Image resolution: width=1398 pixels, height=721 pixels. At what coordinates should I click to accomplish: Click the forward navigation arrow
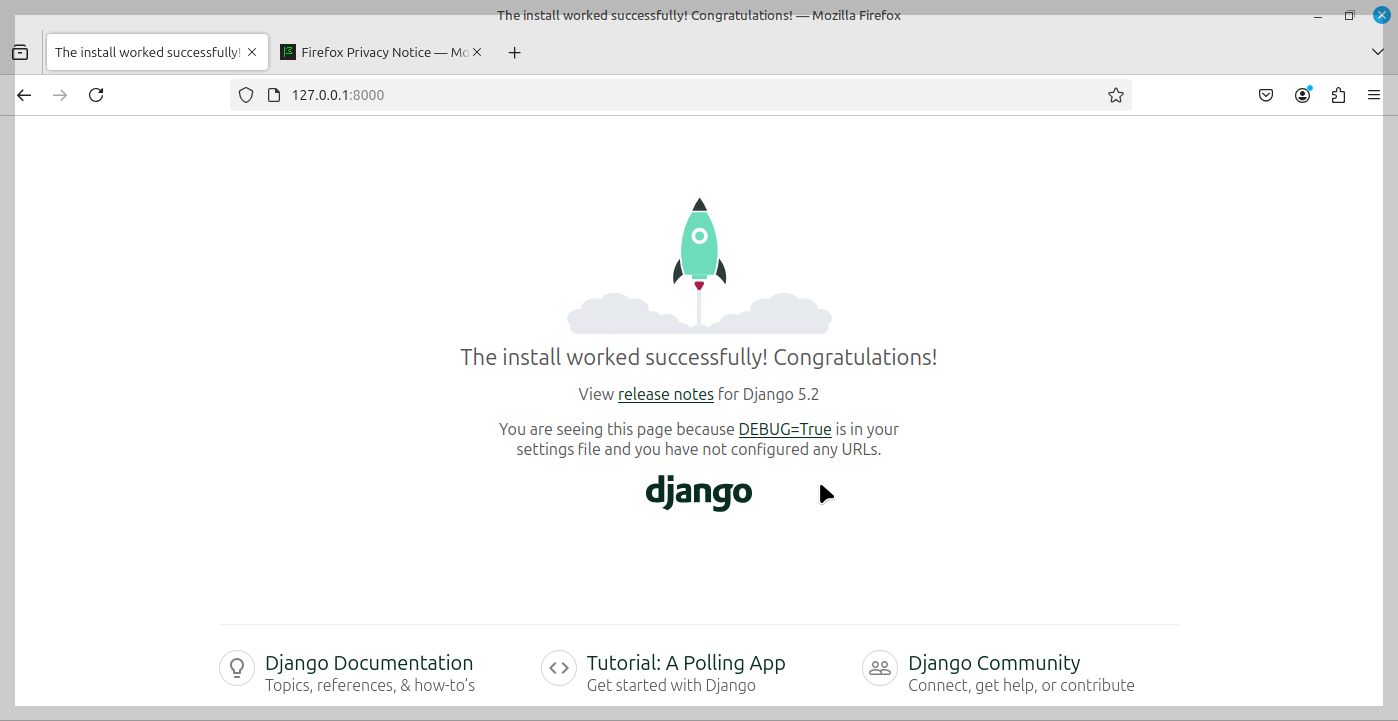pos(60,95)
